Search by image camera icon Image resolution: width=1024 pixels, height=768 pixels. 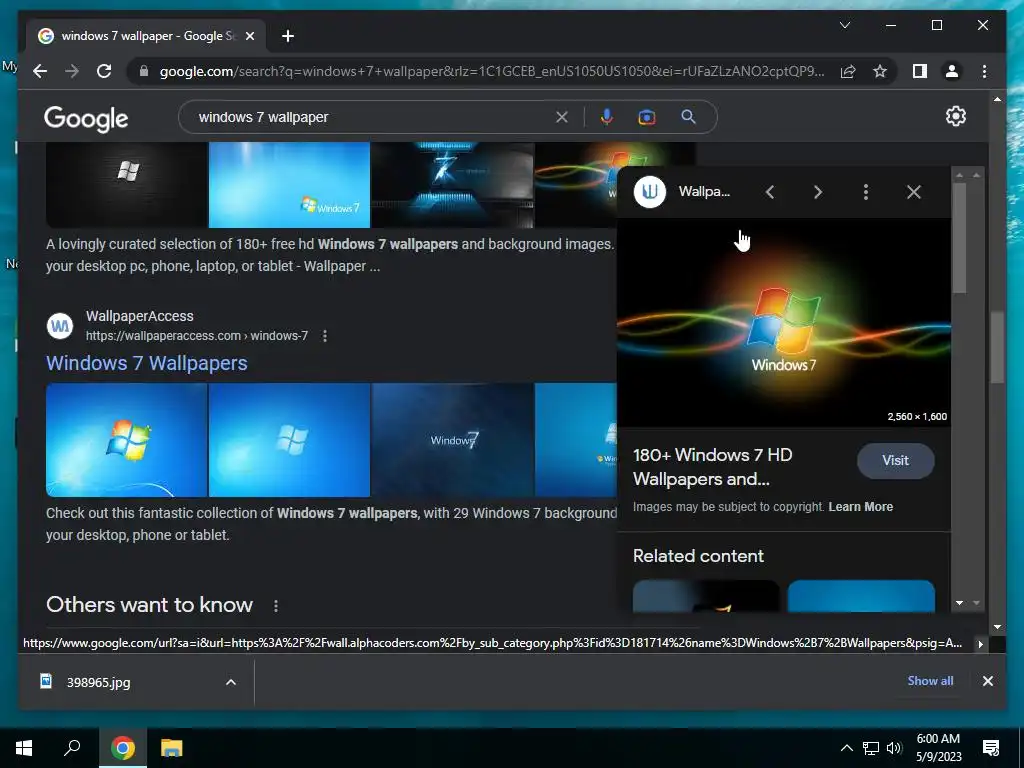[x=647, y=118]
